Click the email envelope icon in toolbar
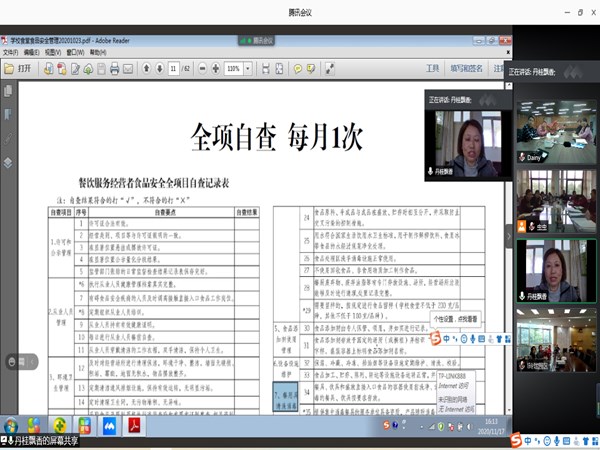 (x=129, y=68)
